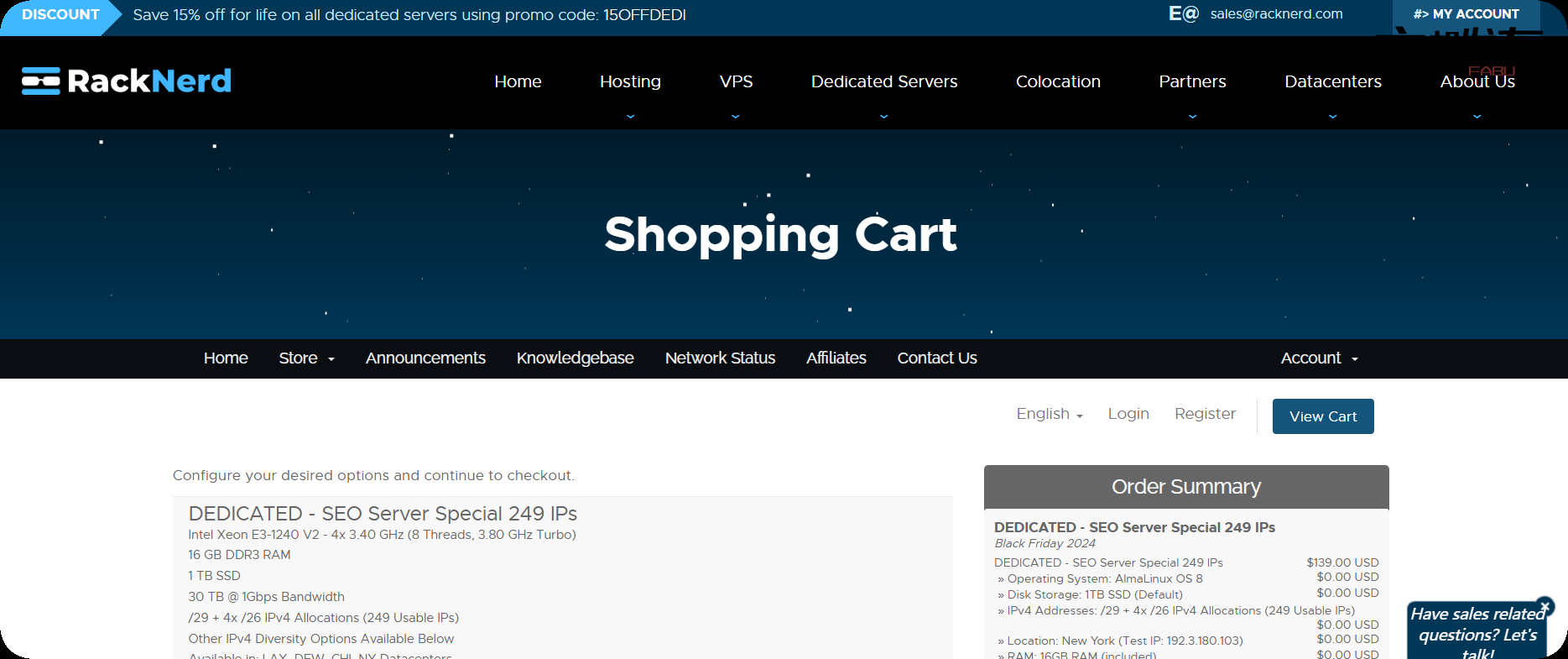Click the RackNerd logo
Viewport: 1568px width, 659px height.
tap(127, 81)
